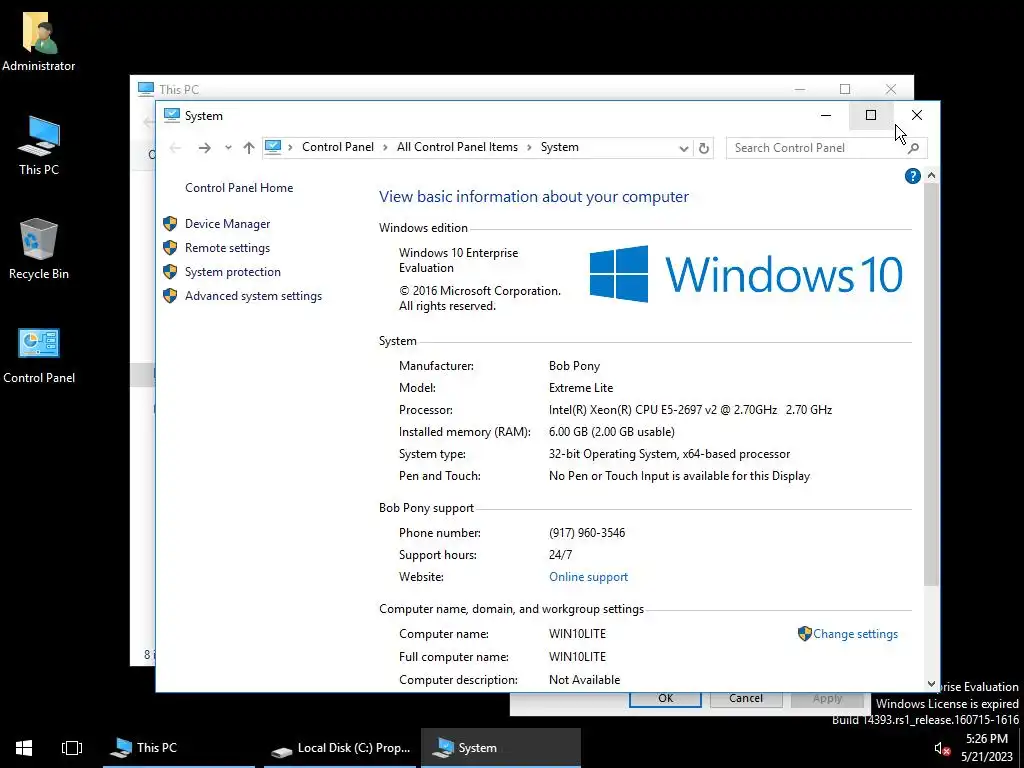The width and height of the screenshot is (1024, 768).
Task: Open Remote settings link
Action: point(227,248)
